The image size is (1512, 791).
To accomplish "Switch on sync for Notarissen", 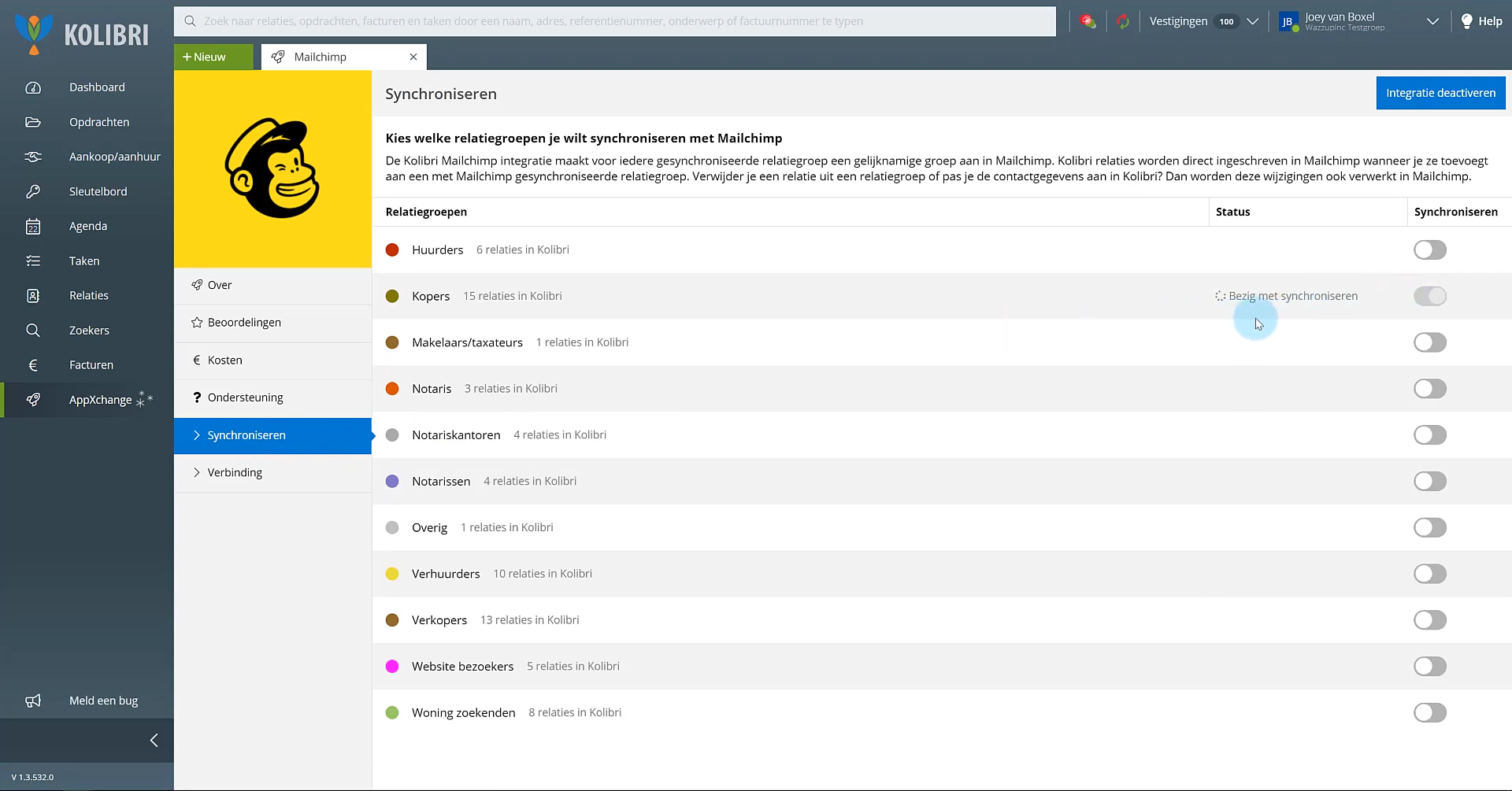I will pyautogui.click(x=1430, y=482).
